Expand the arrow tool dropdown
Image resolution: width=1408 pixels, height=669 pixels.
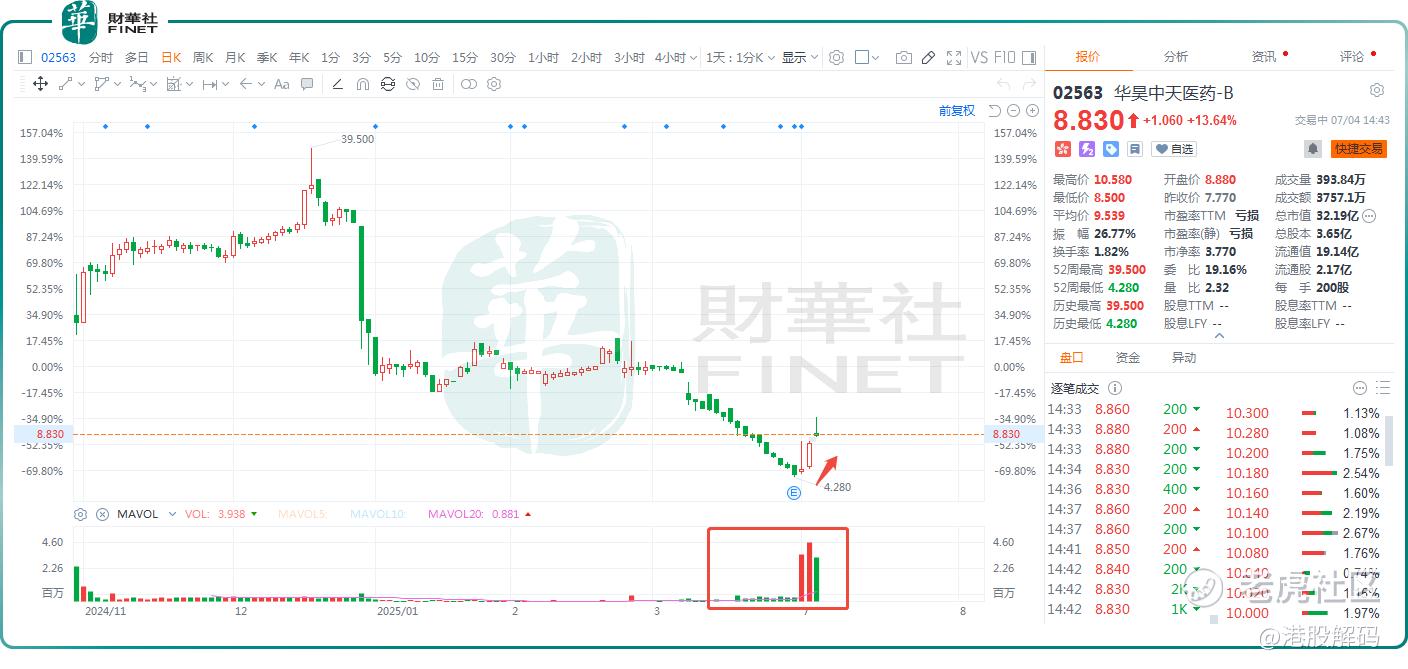pyautogui.click(x=261, y=85)
